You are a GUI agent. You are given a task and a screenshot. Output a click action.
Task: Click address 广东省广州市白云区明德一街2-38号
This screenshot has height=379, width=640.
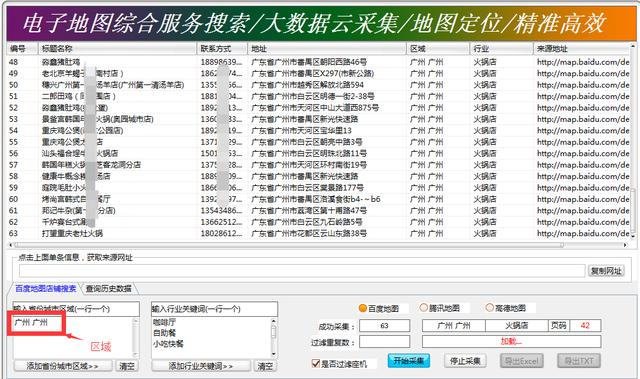click(x=313, y=96)
